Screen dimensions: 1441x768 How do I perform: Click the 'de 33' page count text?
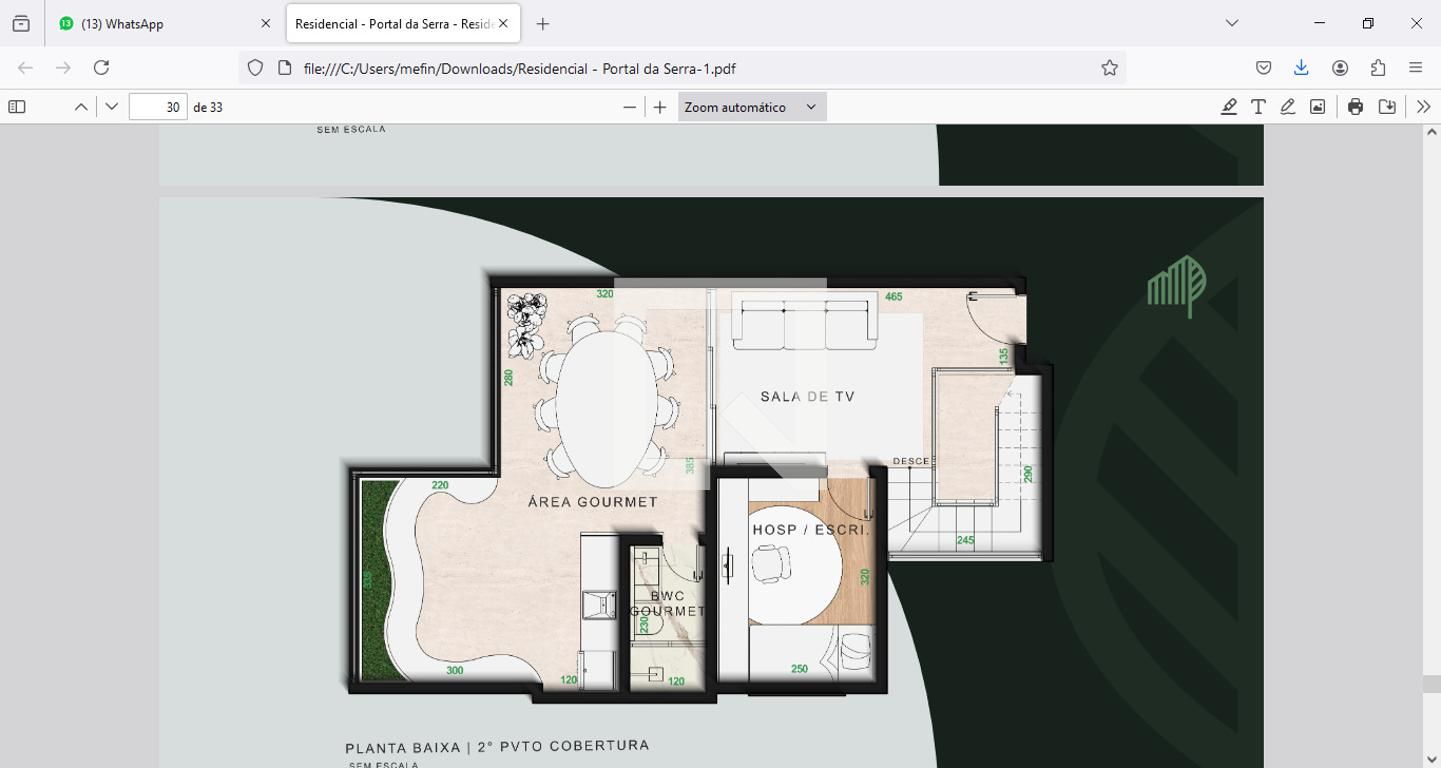click(x=208, y=107)
